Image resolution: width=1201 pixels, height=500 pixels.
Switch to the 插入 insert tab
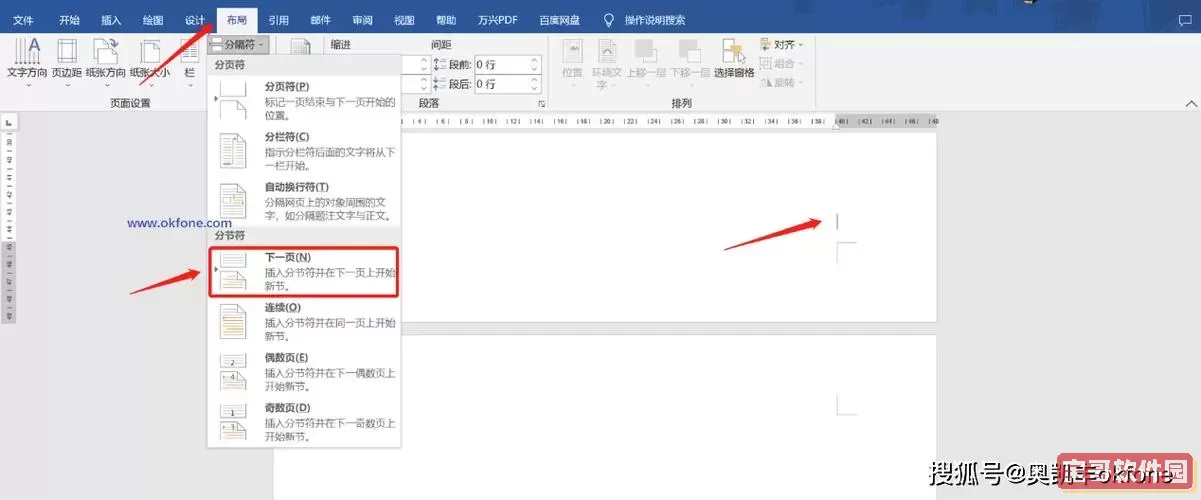pyautogui.click(x=111, y=20)
